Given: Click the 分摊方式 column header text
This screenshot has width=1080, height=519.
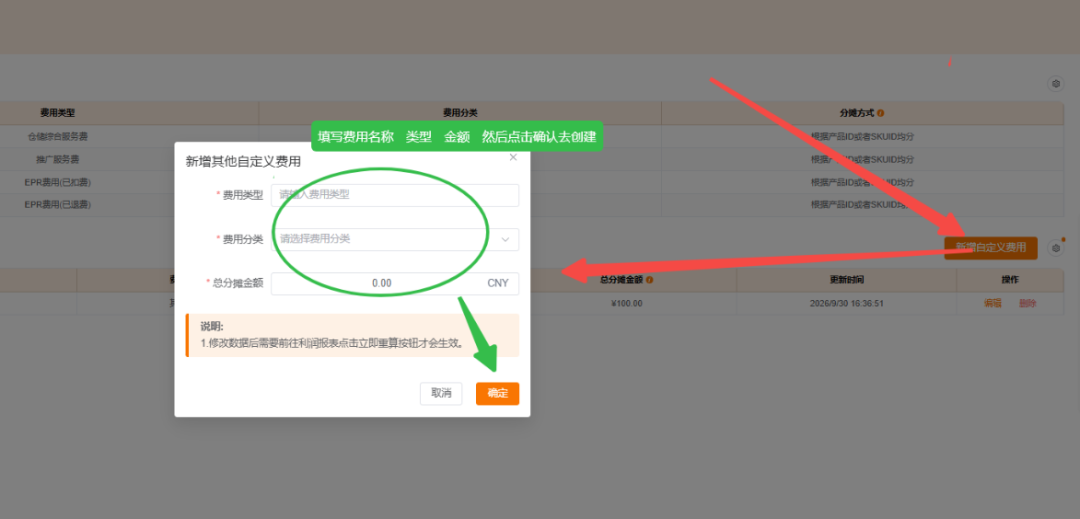Looking at the screenshot, I should (x=858, y=113).
